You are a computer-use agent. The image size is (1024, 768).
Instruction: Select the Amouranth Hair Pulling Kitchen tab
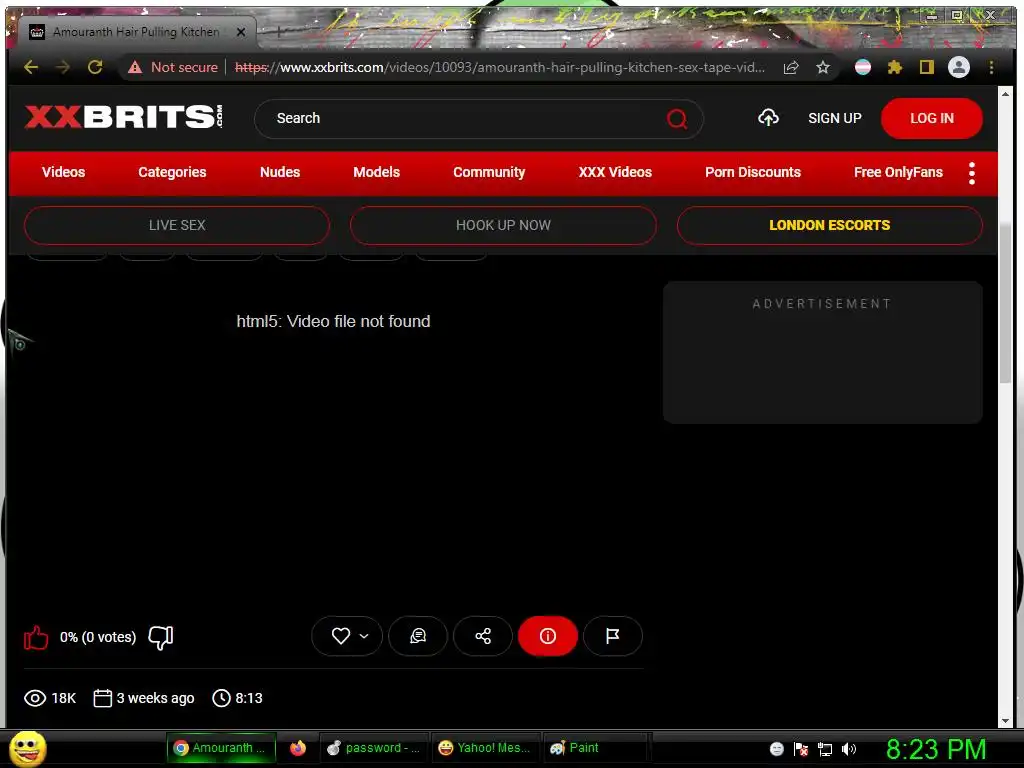coord(136,32)
